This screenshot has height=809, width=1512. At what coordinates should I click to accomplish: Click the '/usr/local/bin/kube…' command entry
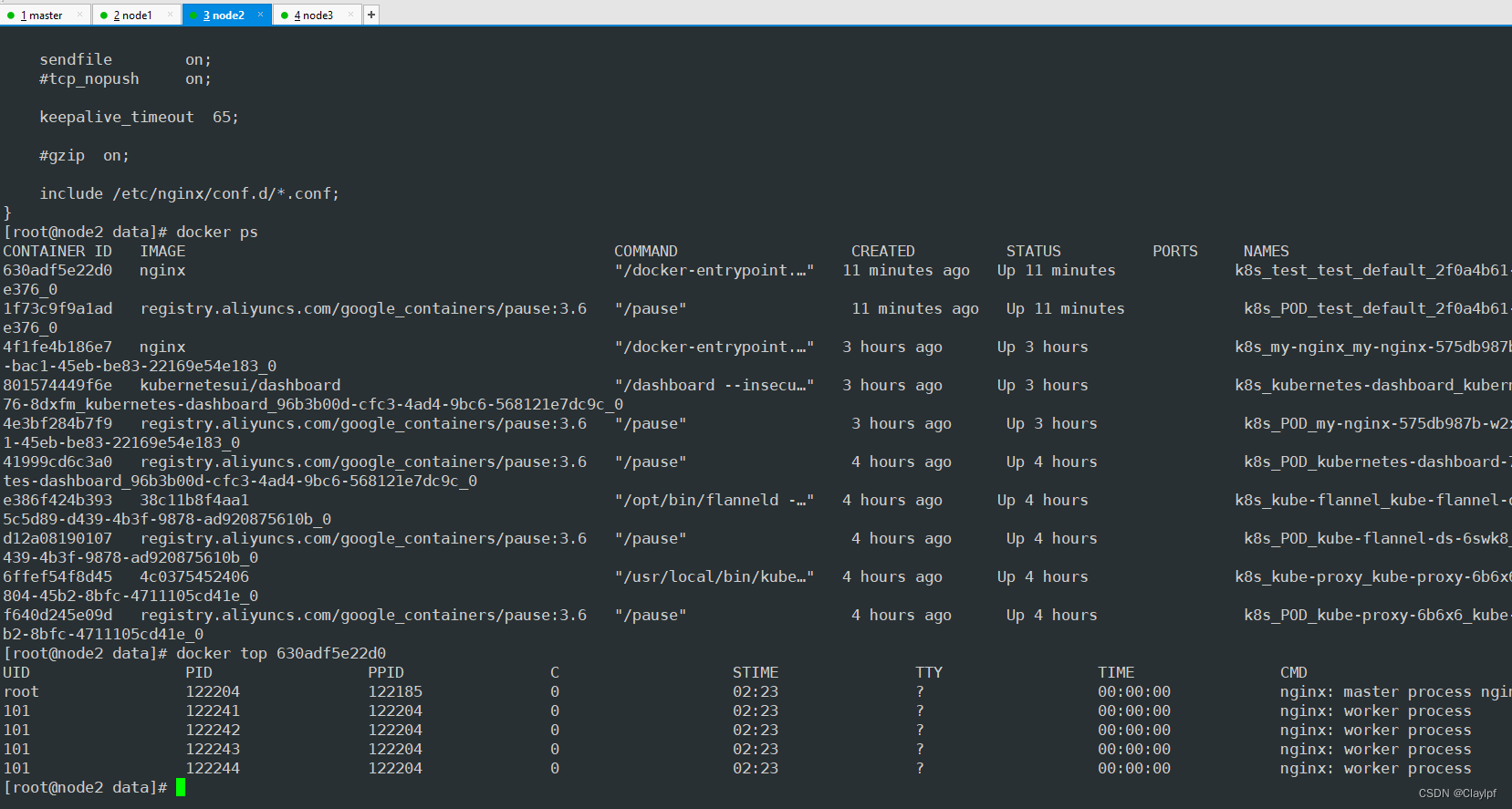click(714, 576)
